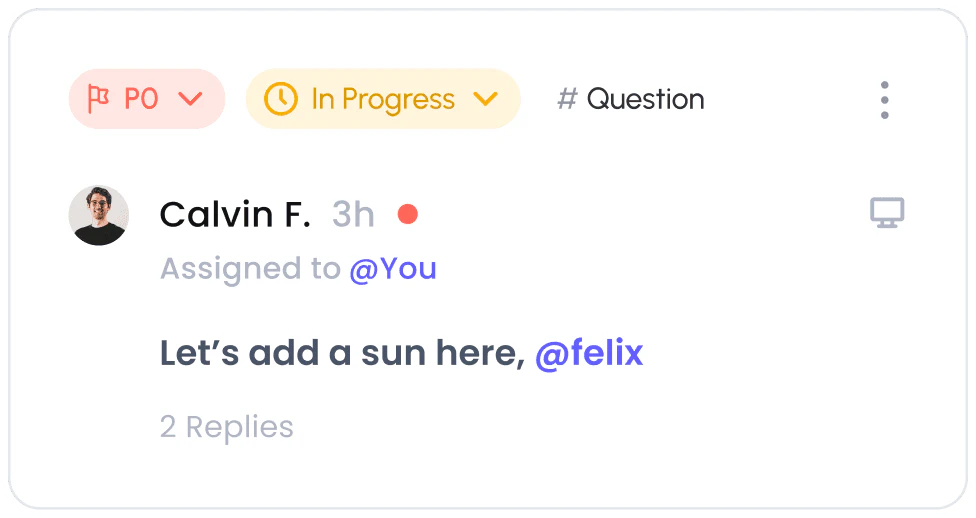Open the @felix mention
This screenshot has height=518, width=976.
click(x=589, y=353)
